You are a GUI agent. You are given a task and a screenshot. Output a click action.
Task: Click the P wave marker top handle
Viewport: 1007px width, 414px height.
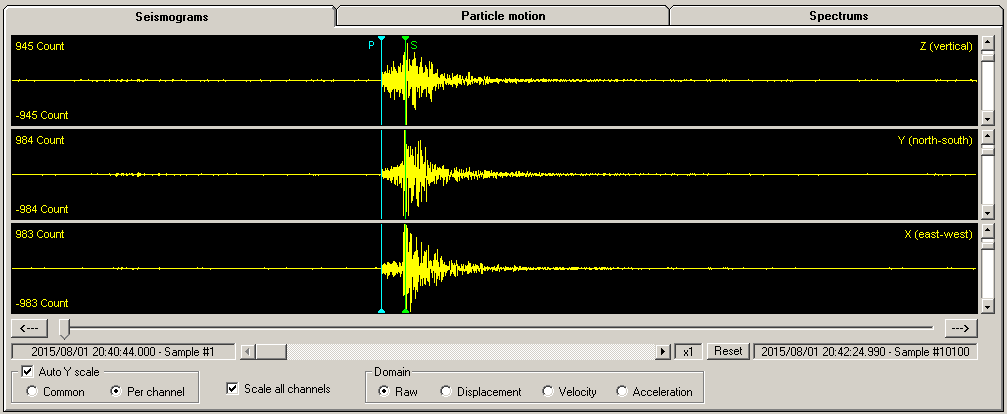click(381, 39)
